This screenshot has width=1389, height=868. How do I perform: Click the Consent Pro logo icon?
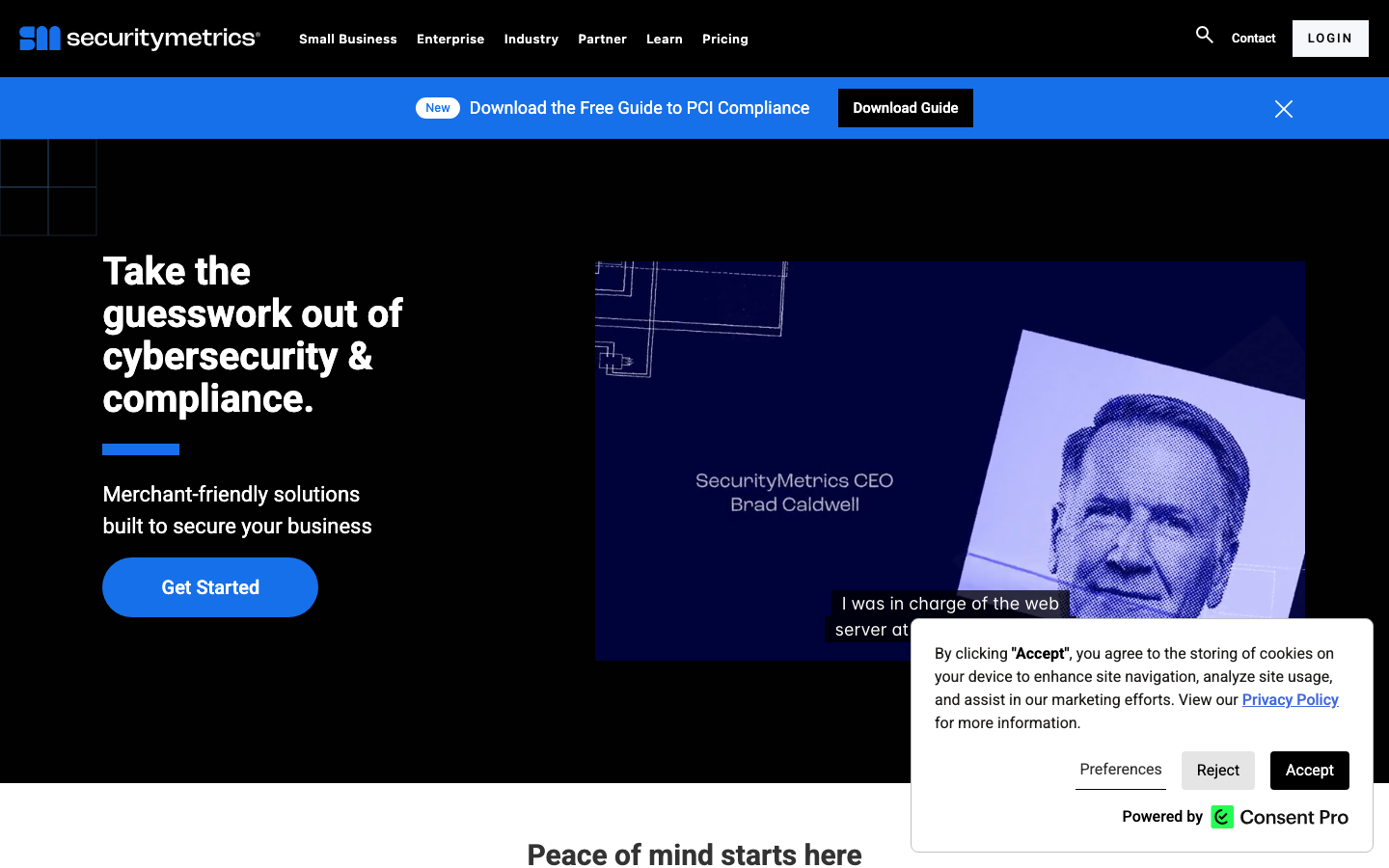point(1222,817)
